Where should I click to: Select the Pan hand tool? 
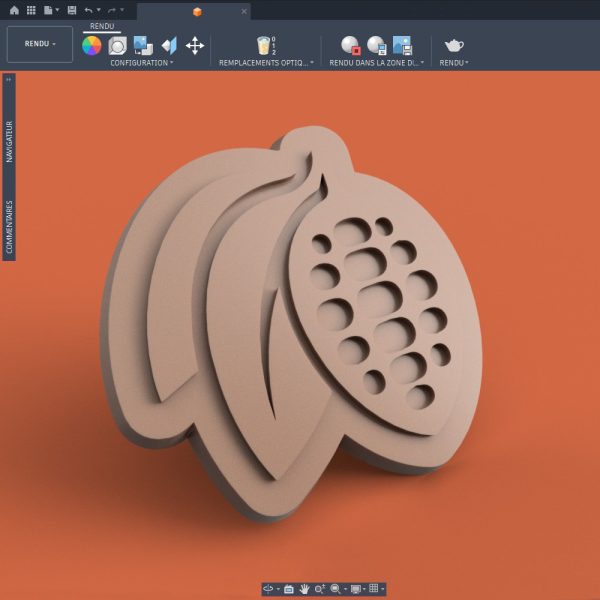click(304, 589)
